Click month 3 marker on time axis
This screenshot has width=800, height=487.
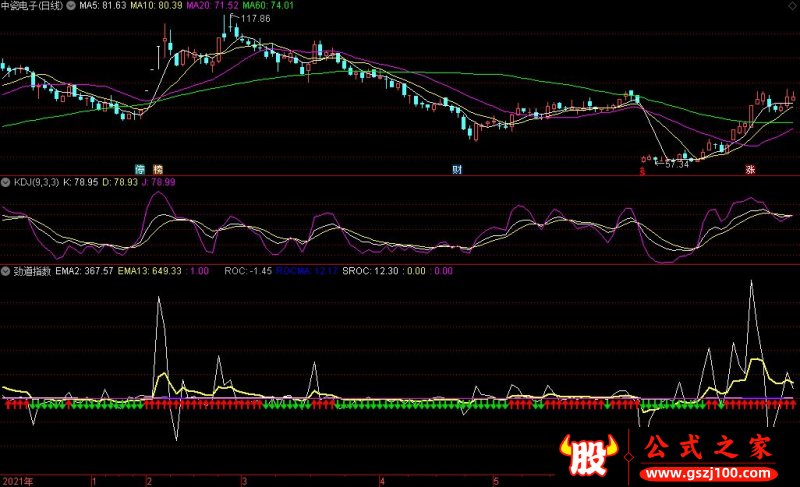coord(243,480)
